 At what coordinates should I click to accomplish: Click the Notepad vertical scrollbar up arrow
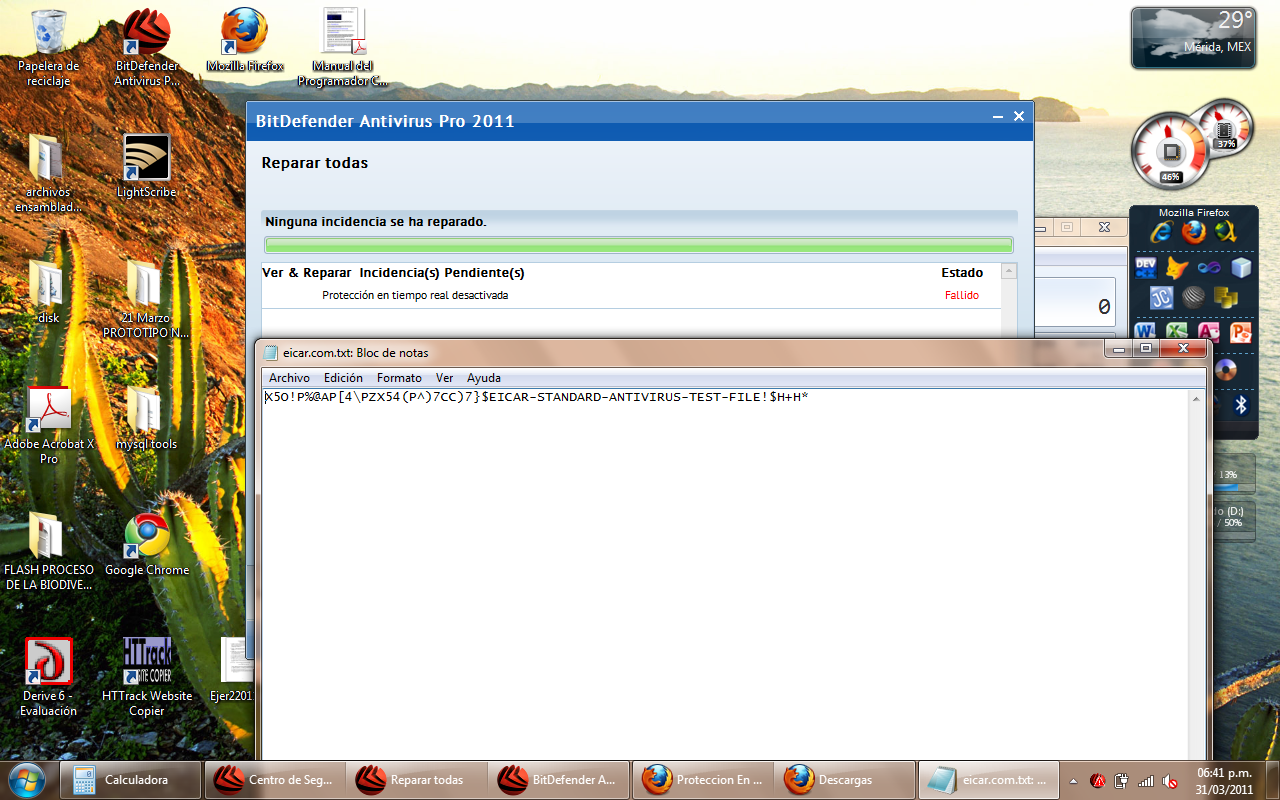1195,399
